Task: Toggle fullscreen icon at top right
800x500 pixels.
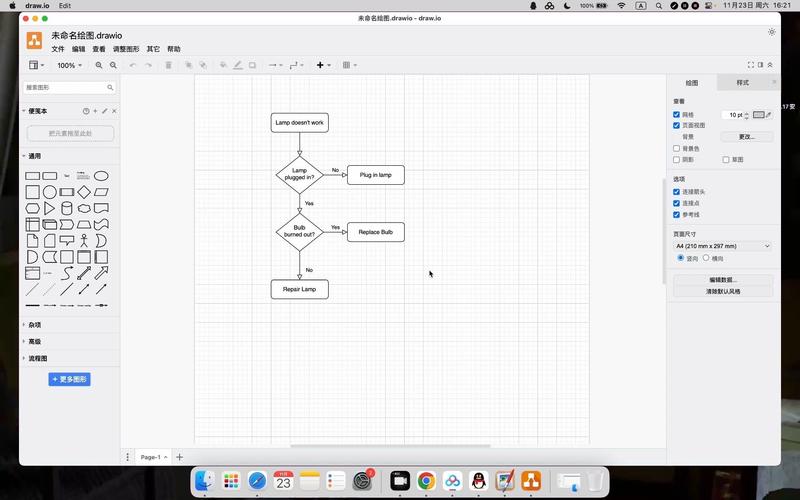Action: (x=751, y=65)
